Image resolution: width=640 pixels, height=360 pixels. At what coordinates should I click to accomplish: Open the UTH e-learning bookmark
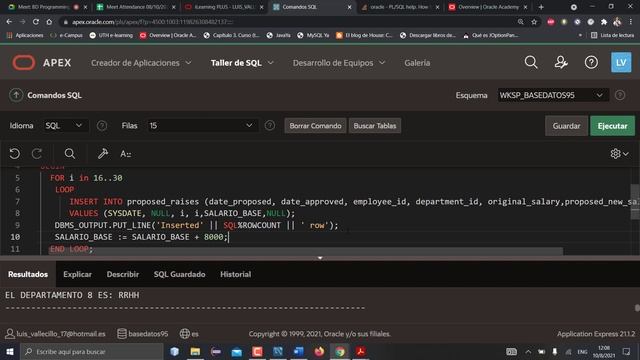tap(111, 36)
